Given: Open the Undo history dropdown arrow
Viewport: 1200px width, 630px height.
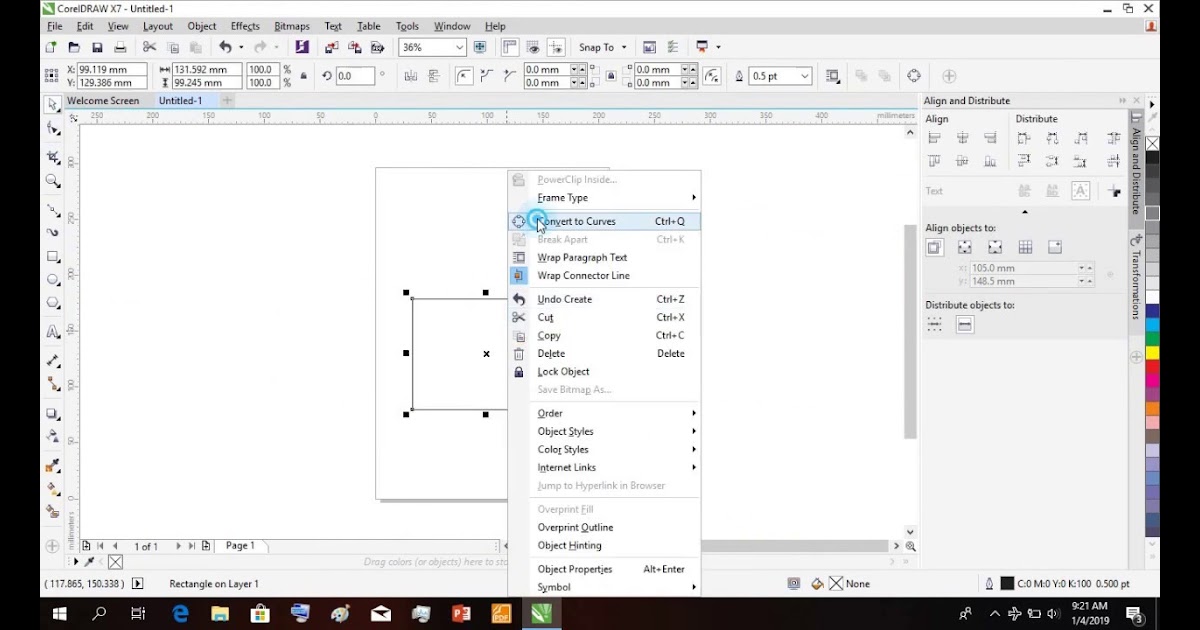Looking at the screenshot, I should (x=241, y=47).
